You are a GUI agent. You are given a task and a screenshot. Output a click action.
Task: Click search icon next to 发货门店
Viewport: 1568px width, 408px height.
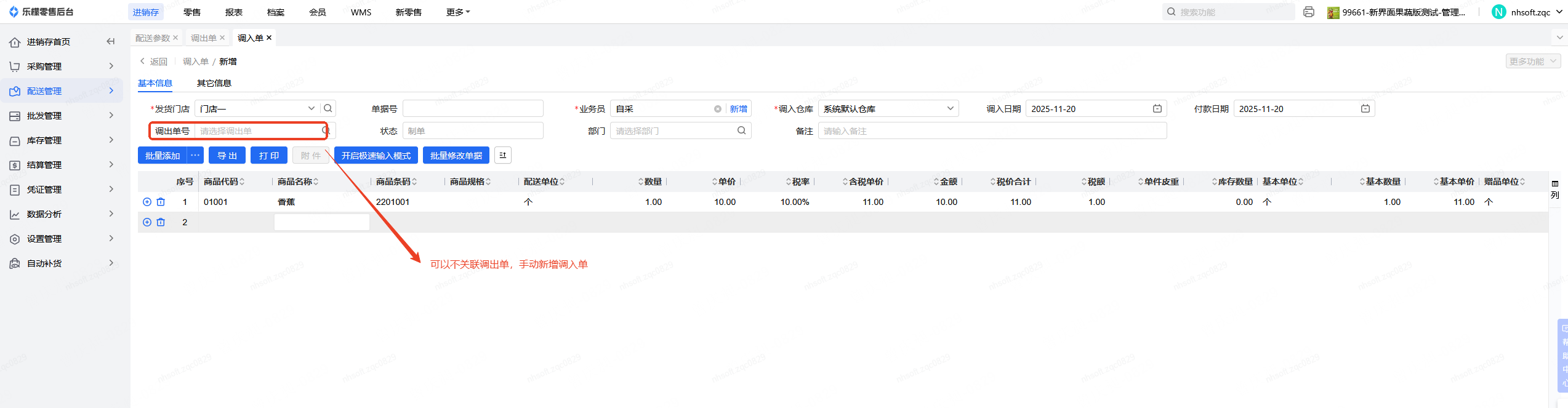click(x=328, y=108)
